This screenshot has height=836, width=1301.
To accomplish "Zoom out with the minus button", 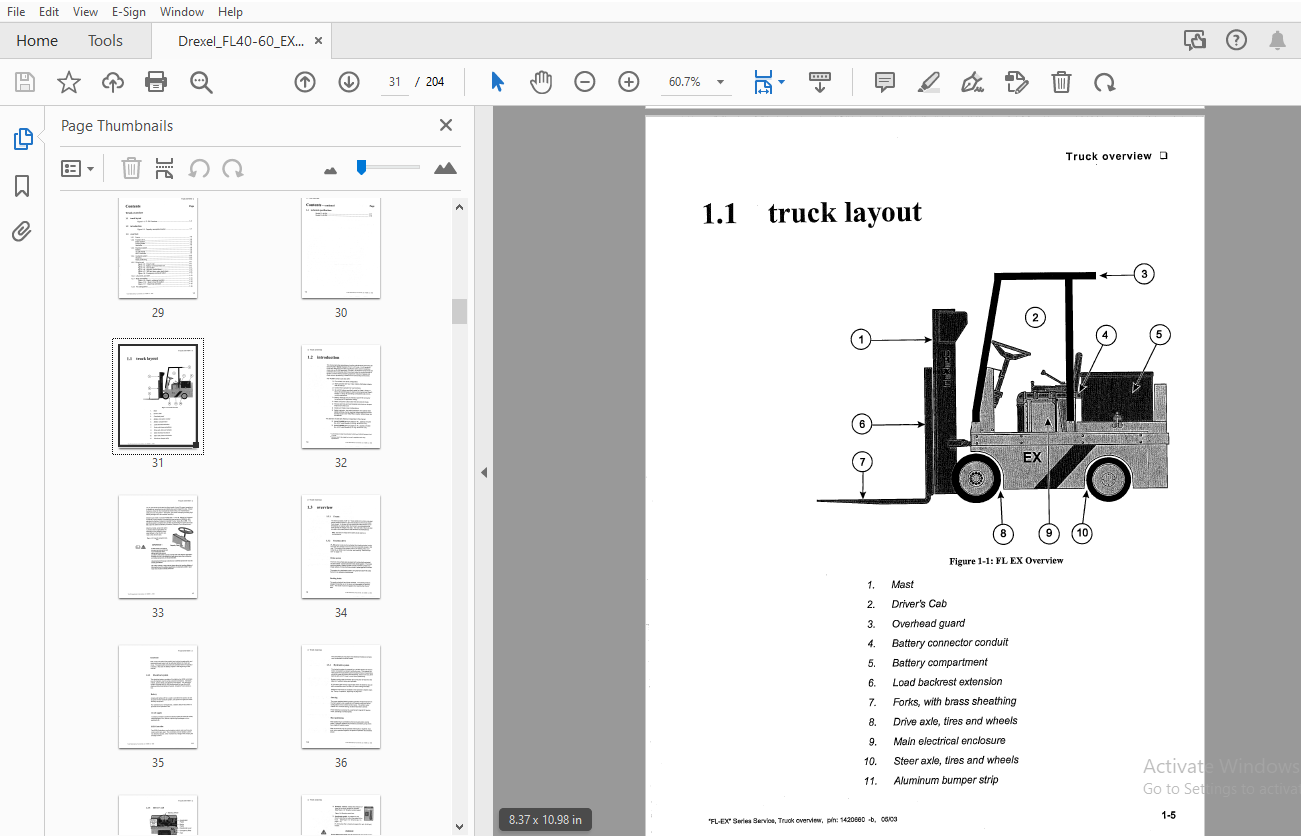I will tap(585, 82).
